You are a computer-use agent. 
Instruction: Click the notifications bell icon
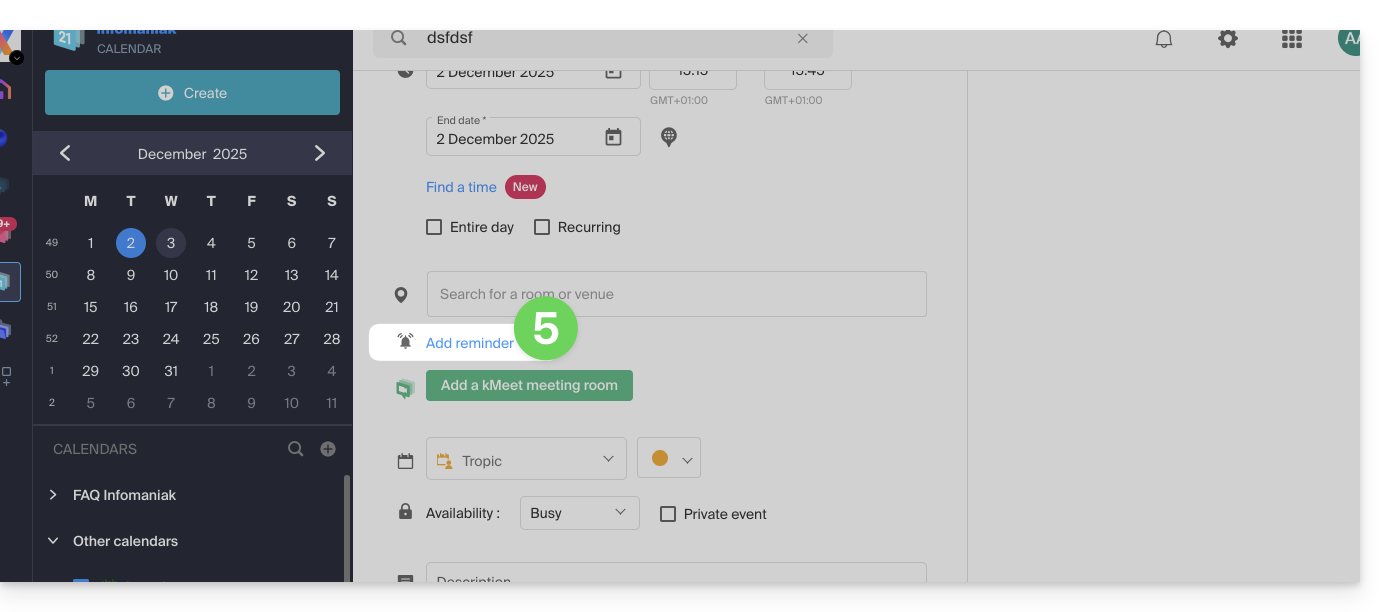pyautogui.click(x=1163, y=39)
